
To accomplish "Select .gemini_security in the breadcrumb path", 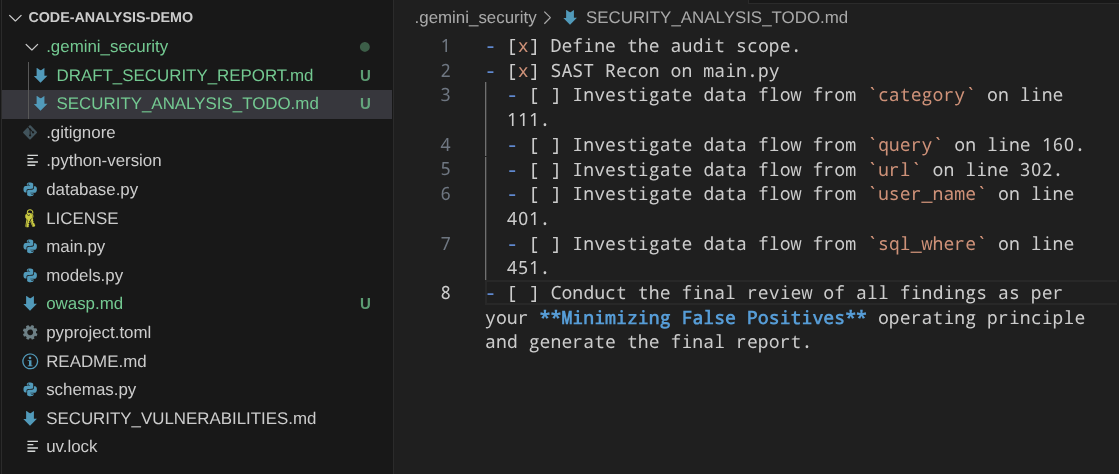I will tap(474, 17).
